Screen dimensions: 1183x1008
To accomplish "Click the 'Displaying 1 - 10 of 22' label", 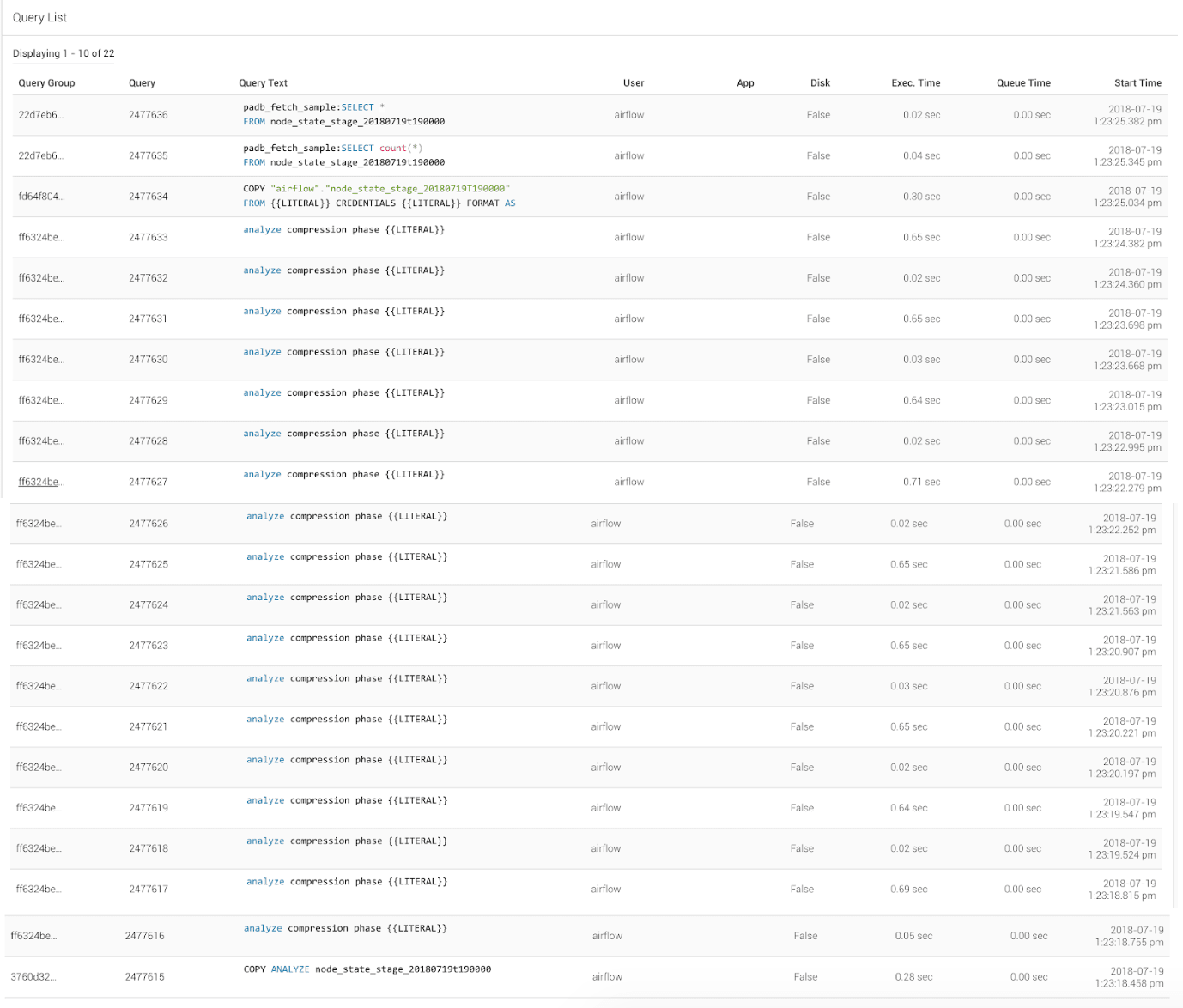I will click(x=64, y=53).
